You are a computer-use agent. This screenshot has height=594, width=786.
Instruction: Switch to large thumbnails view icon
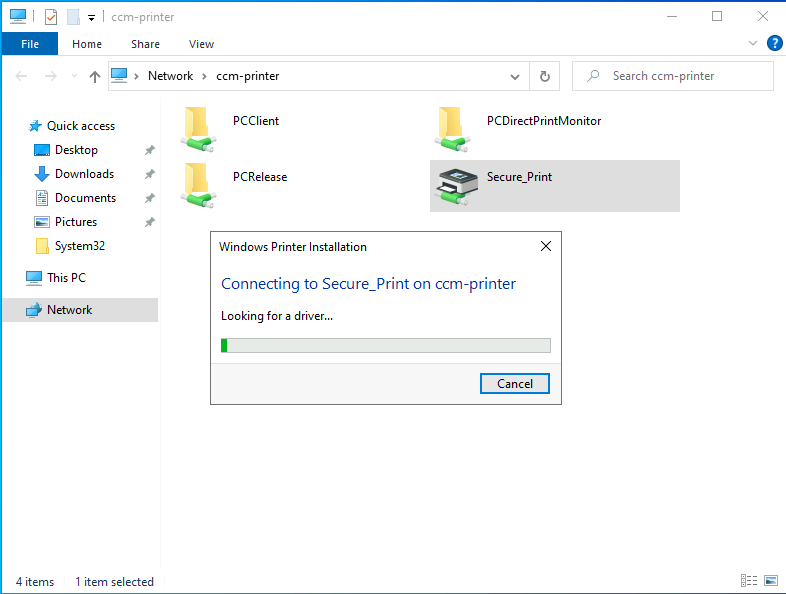(771, 580)
